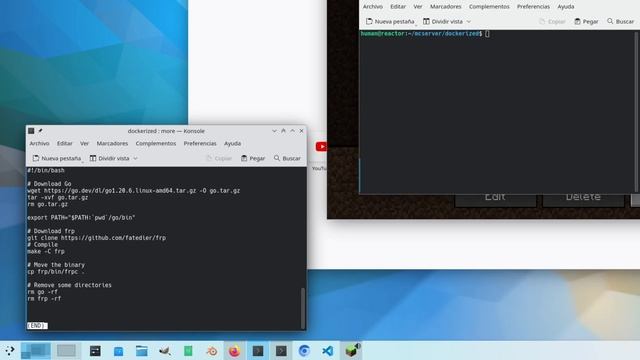Open Marcadores menu in dockerized Konsole

tap(112, 143)
